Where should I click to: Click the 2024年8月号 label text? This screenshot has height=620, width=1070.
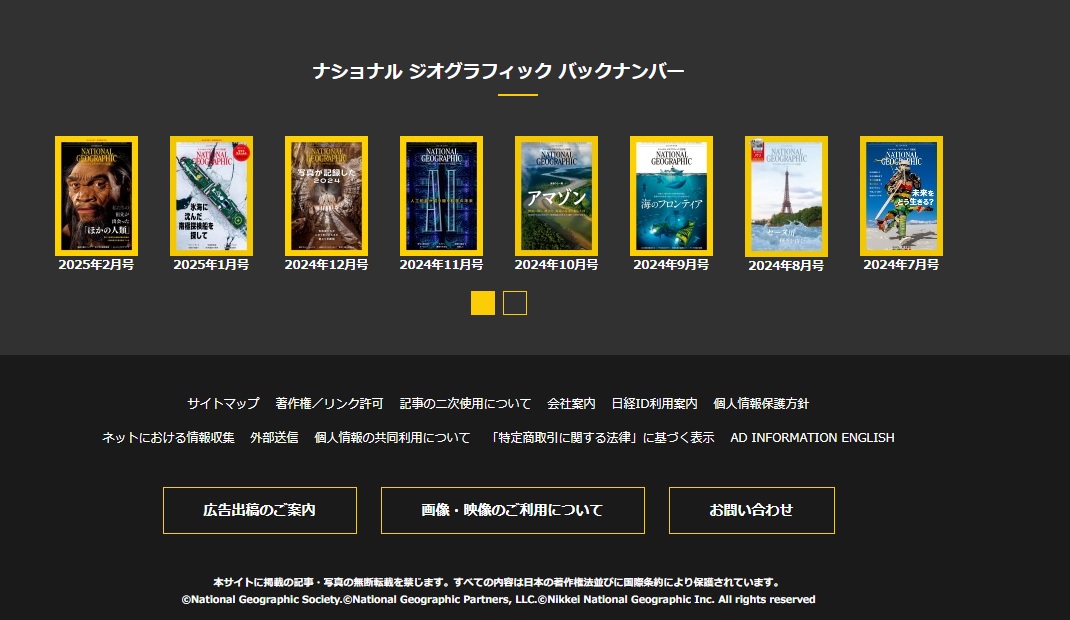click(786, 266)
